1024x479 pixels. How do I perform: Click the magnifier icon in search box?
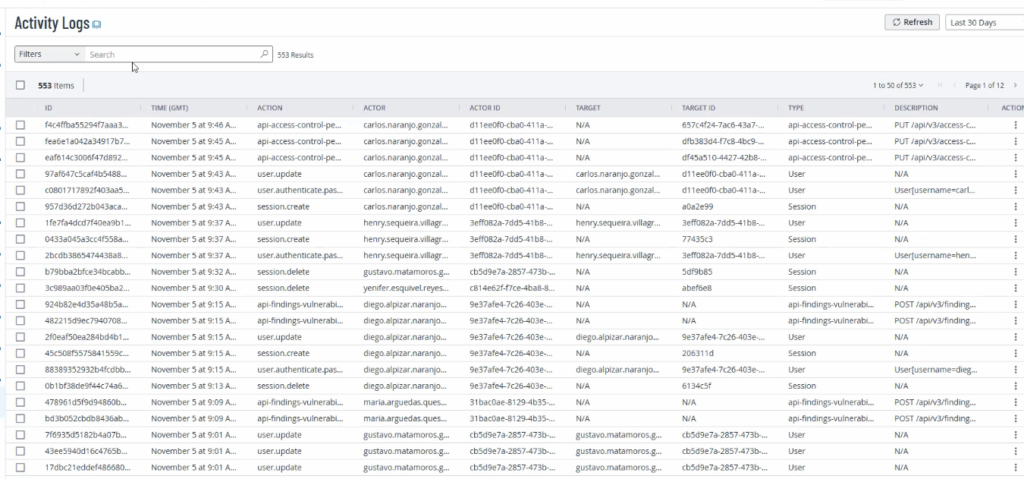[264, 54]
